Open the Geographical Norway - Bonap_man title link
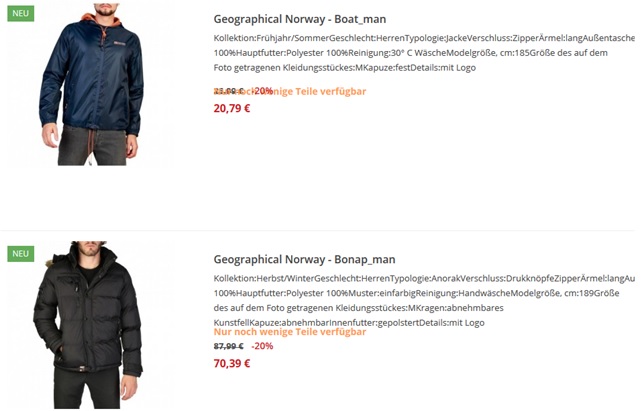The width and height of the screenshot is (644, 411). (x=304, y=259)
